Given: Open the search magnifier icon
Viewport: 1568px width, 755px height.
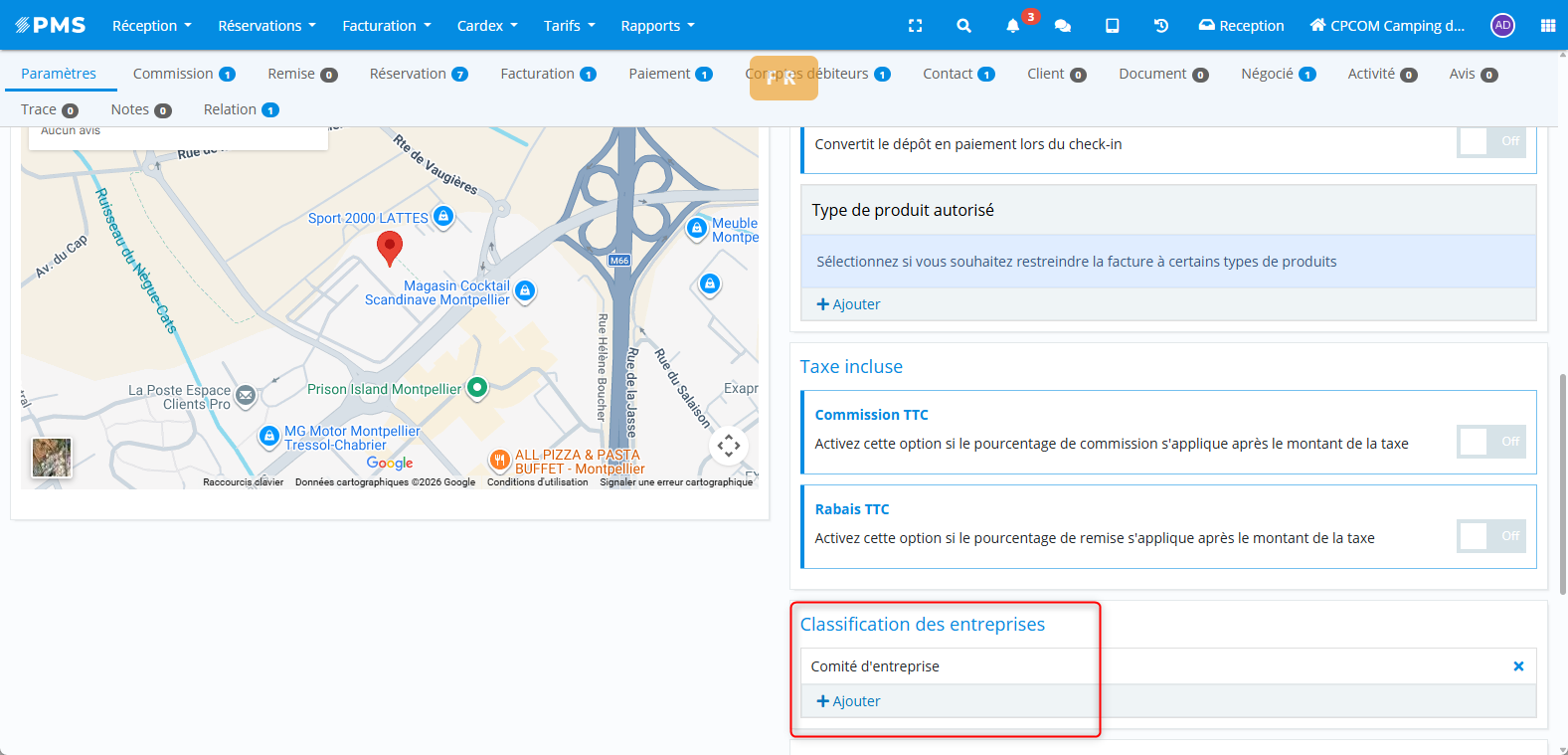Looking at the screenshot, I should point(963,26).
